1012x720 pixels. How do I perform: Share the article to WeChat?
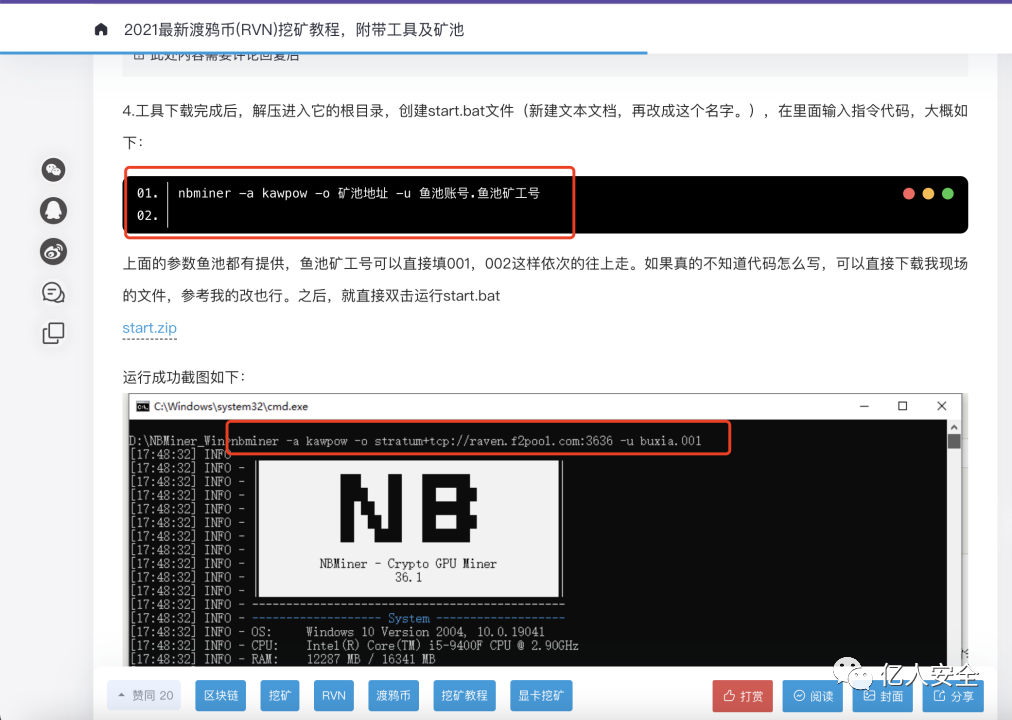click(53, 170)
